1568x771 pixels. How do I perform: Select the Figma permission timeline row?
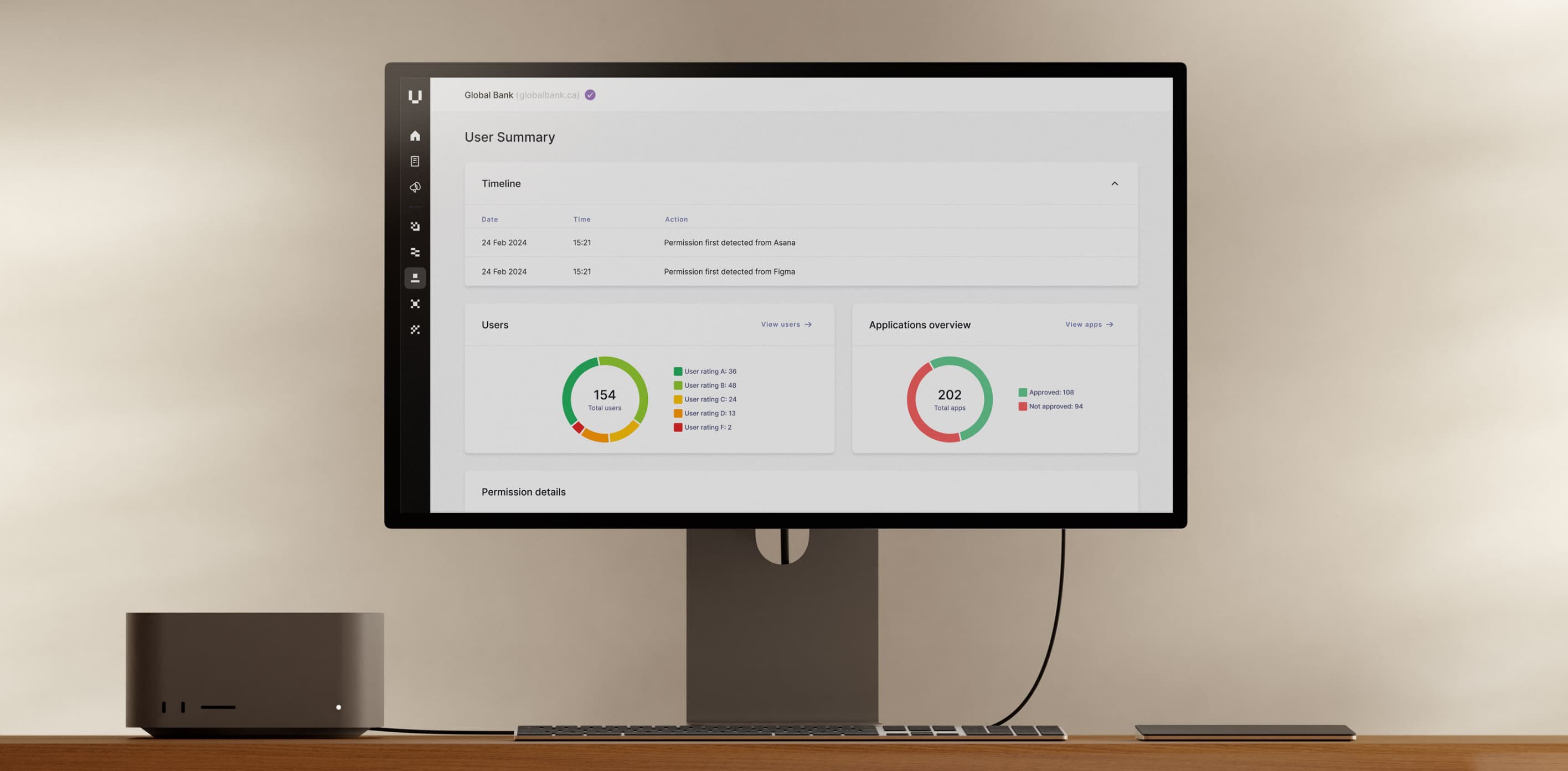click(x=729, y=271)
